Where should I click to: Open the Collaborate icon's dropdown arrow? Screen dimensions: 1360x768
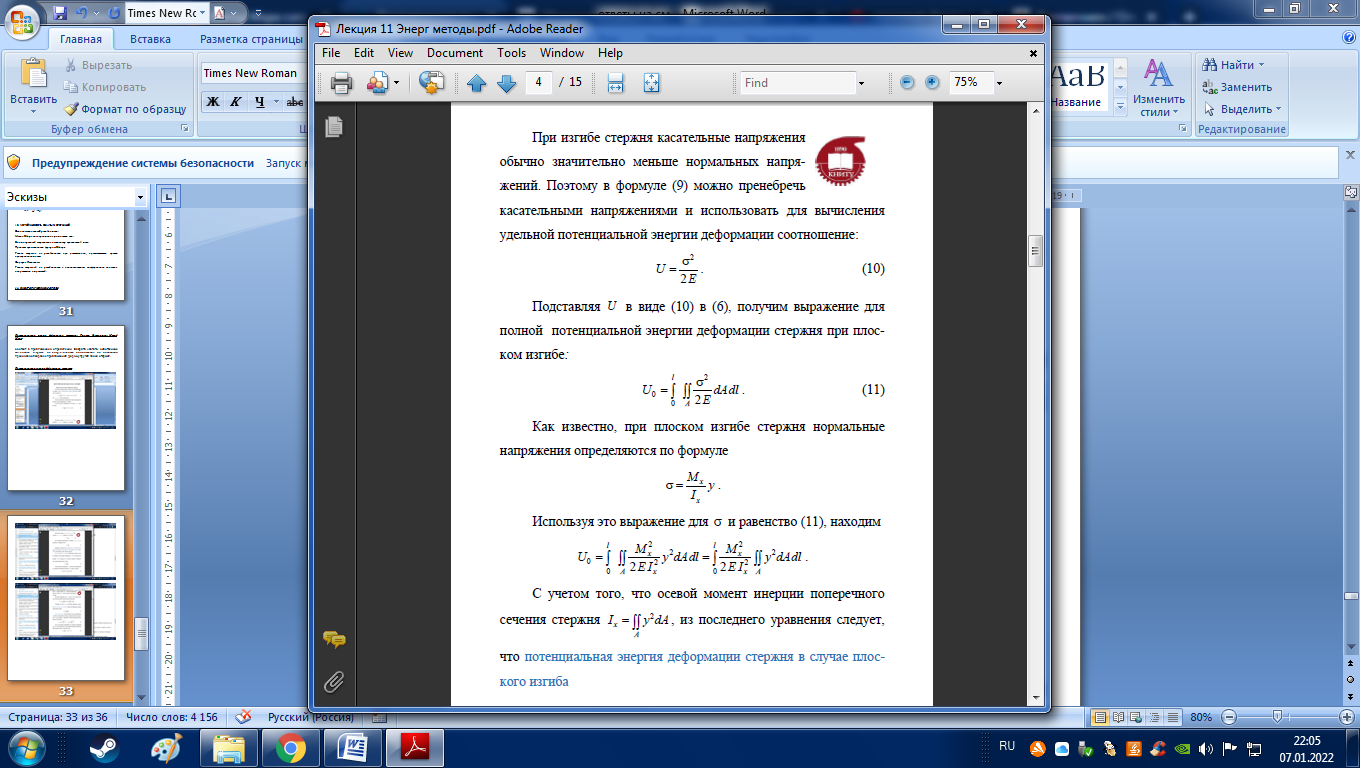396,83
